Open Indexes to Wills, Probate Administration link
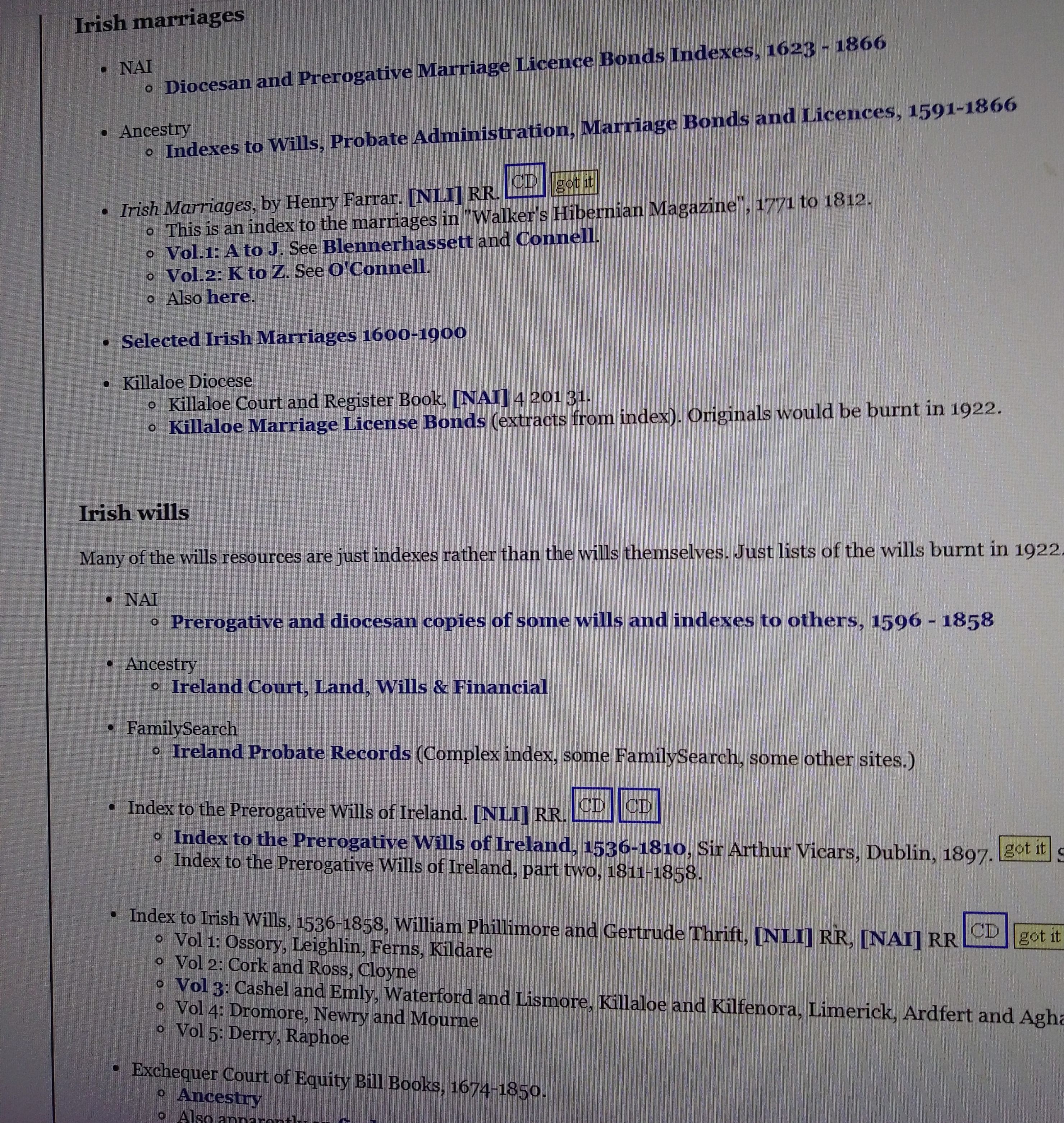Screen dimensions: 1064x1123 point(591,129)
